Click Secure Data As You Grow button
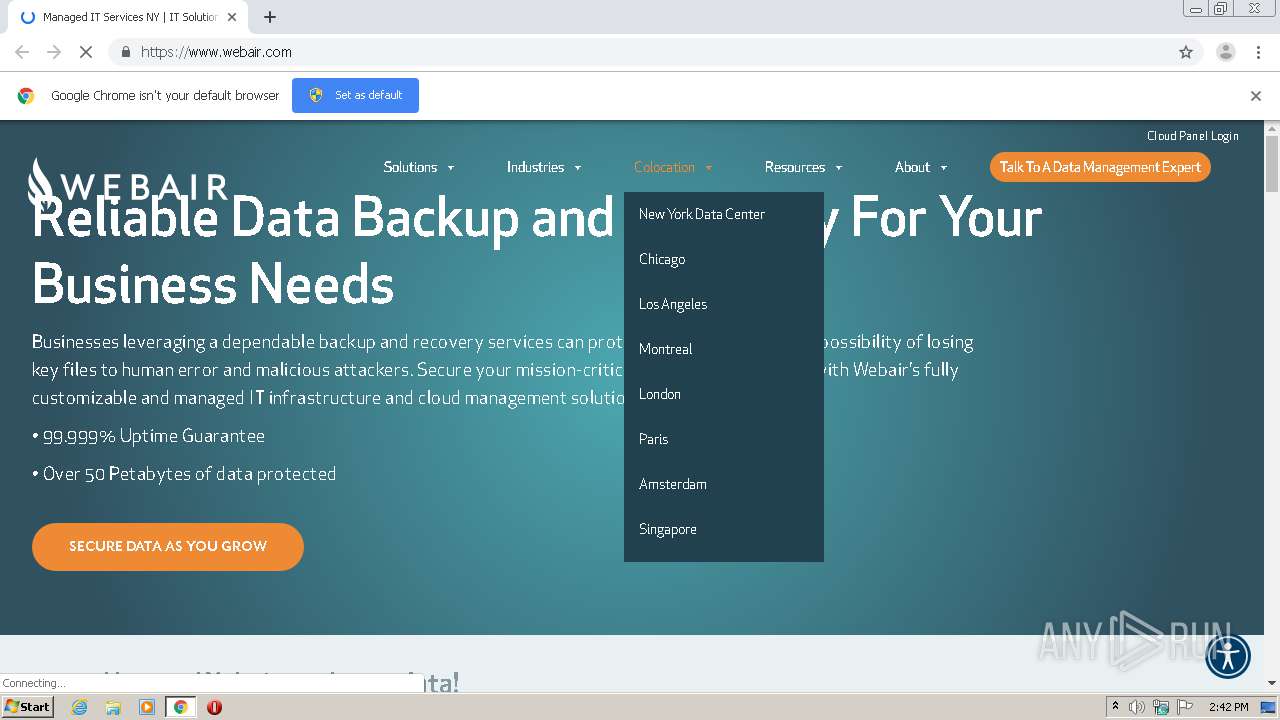 click(x=168, y=547)
